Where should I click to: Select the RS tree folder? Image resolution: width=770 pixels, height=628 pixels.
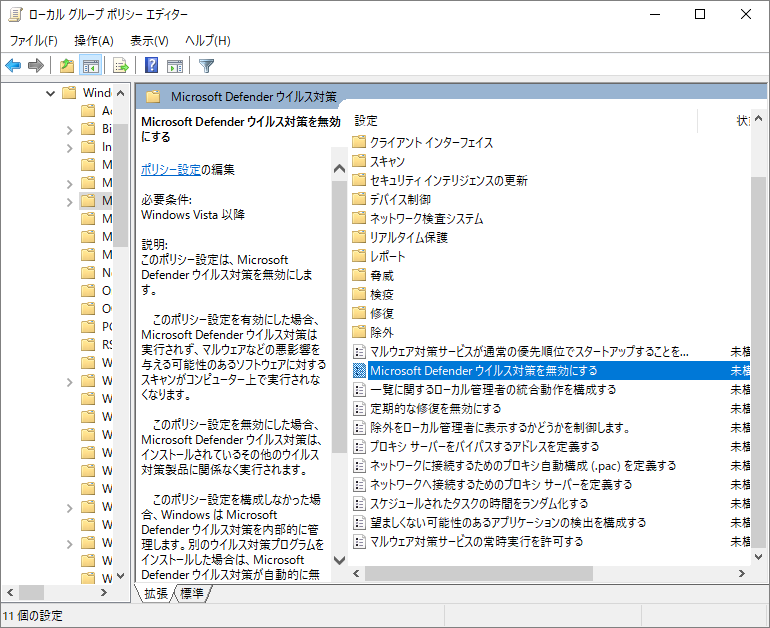coord(96,345)
